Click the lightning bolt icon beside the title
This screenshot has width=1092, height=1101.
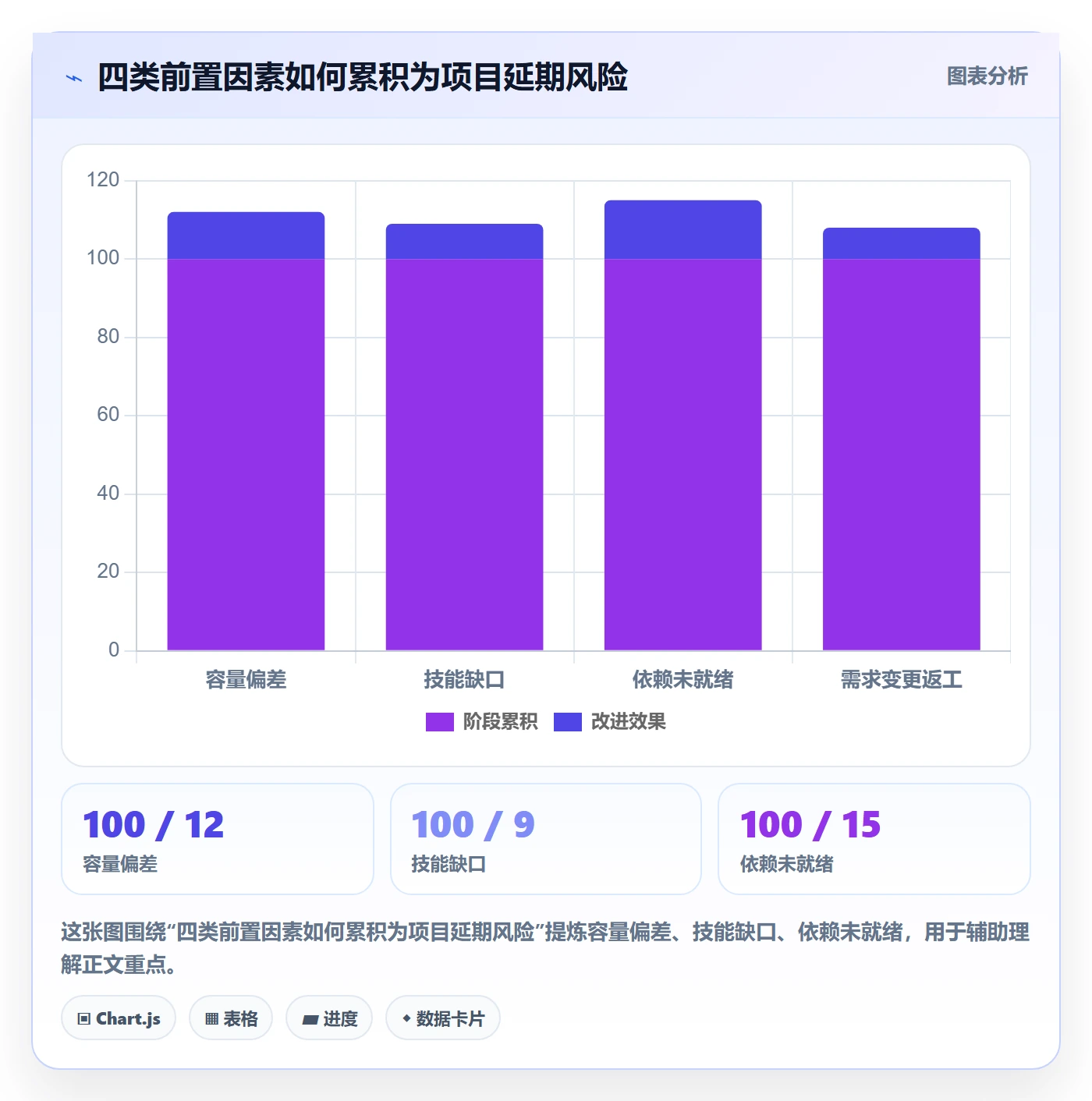[x=74, y=78]
